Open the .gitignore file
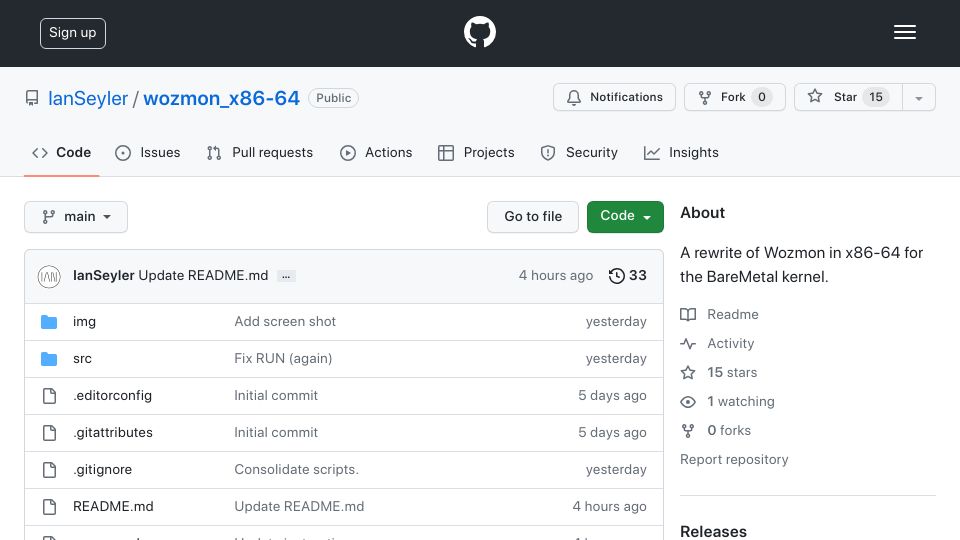The width and height of the screenshot is (960, 540). tap(102, 470)
